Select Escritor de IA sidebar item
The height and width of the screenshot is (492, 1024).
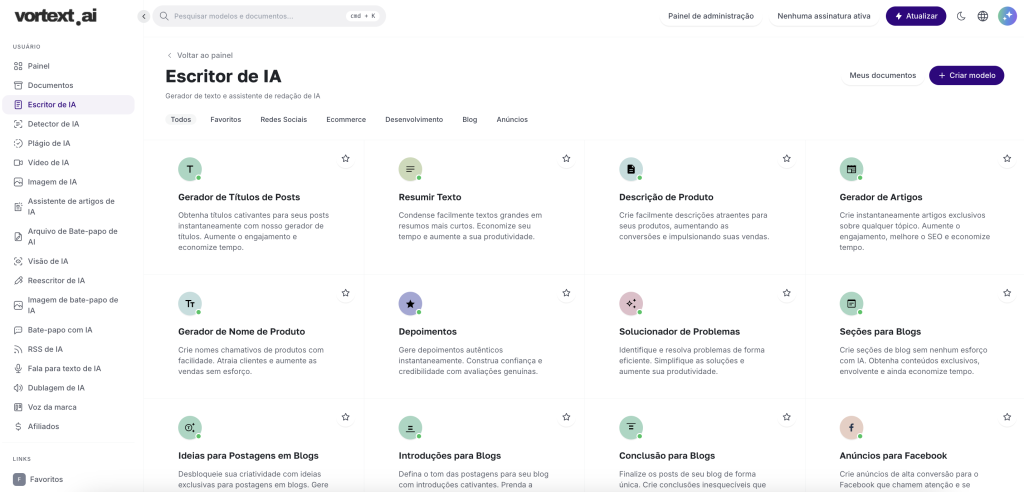(x=68, y=105)
